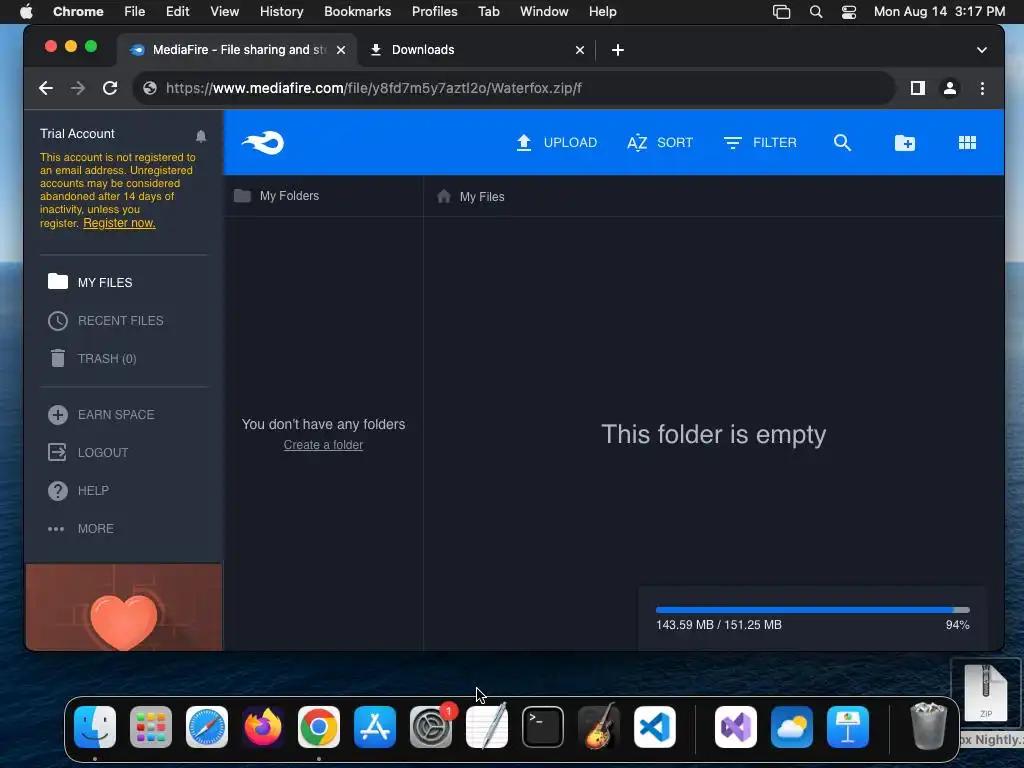Click the date and time in menu bar
This screenshot has width=1024, height=768.
tap(939, 11)
